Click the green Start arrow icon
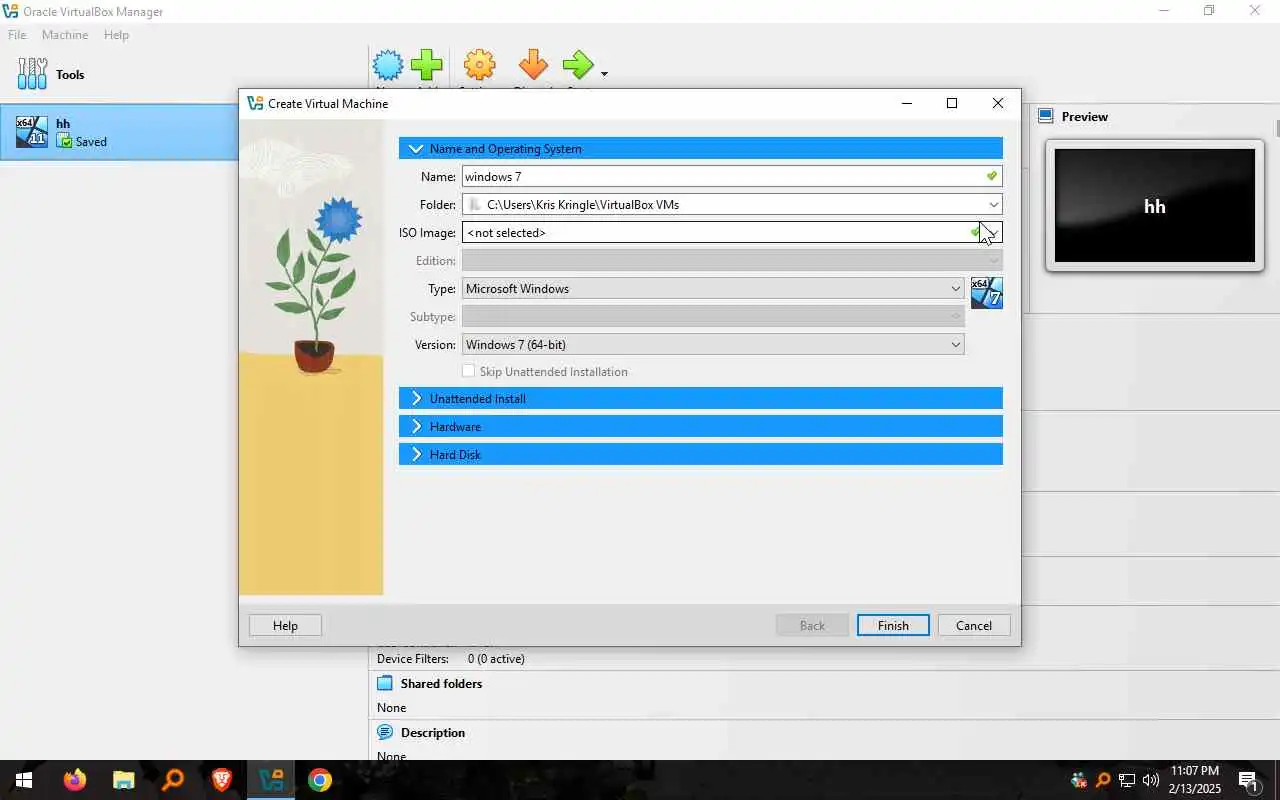The image size is (1280, 800). coord(578,66)
